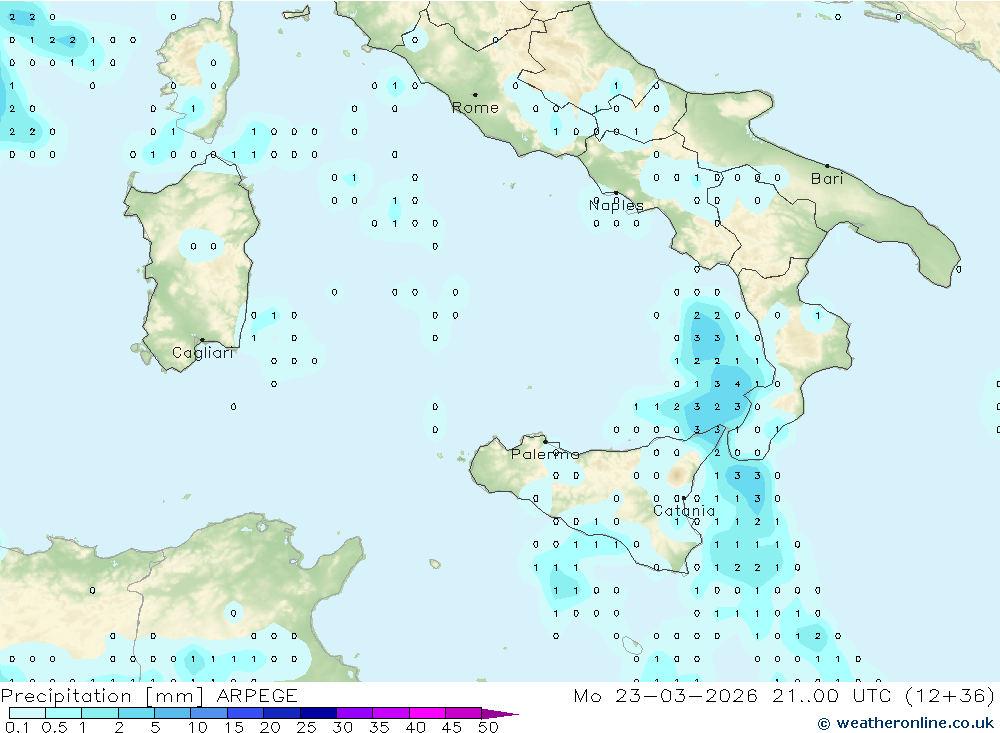Click the date 'Mo 23-03-2026'
The image size is (1000, 733).
click(666, 695)
